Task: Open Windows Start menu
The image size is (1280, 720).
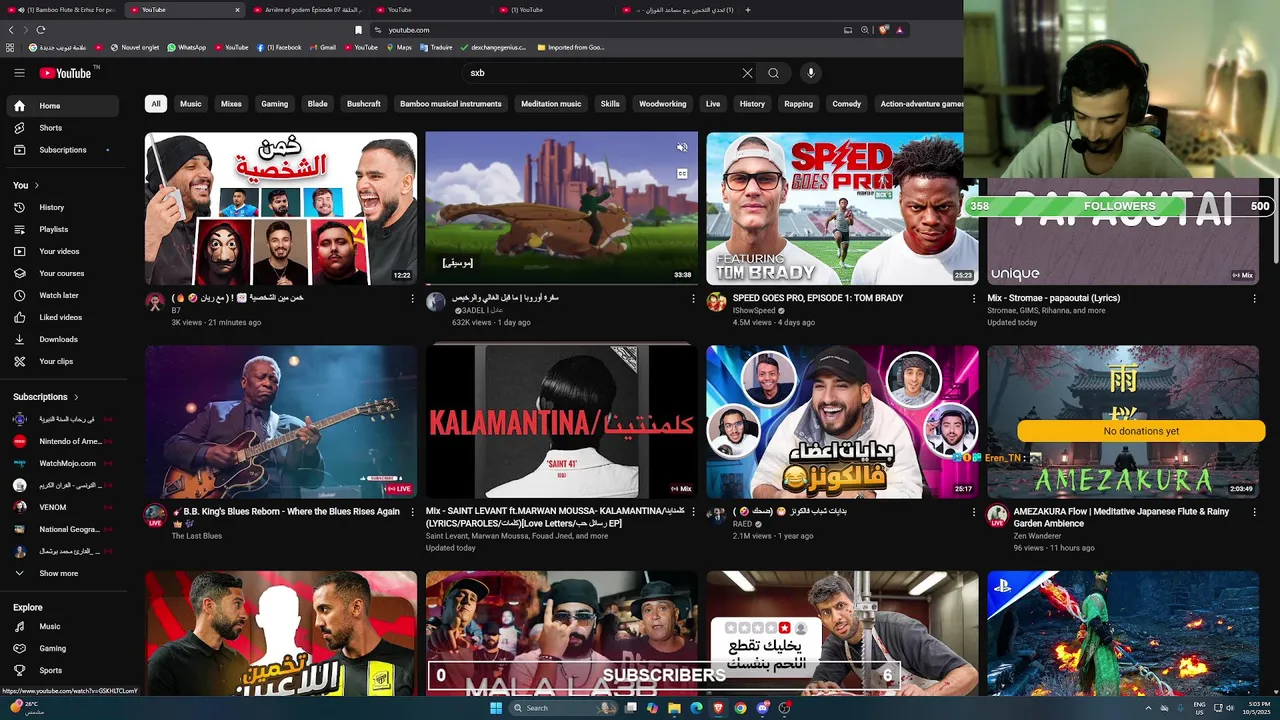Action: [x=495, y=708]
